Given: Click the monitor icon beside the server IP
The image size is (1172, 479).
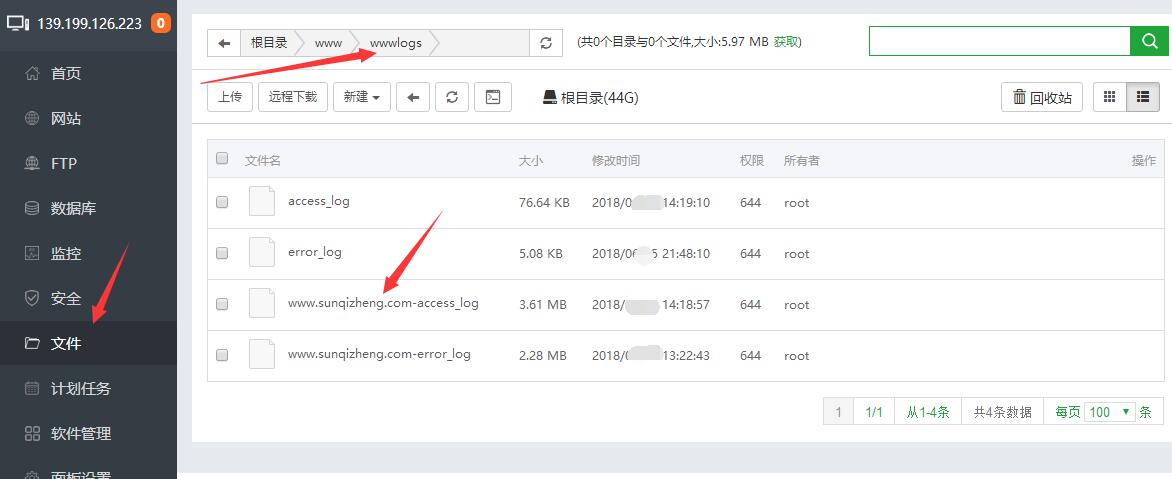Looking at the screenshot, I should pyautogui.click(x=18, y=23).
